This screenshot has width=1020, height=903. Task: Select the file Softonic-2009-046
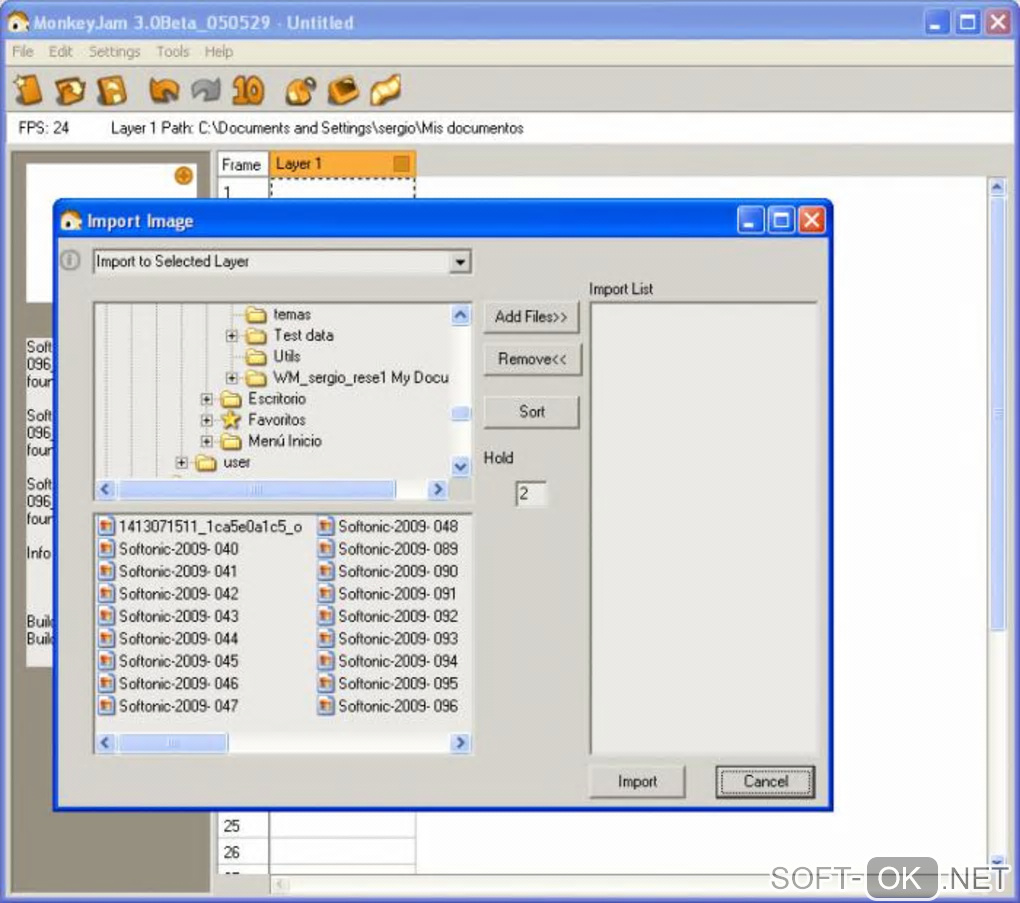(169, 683)
